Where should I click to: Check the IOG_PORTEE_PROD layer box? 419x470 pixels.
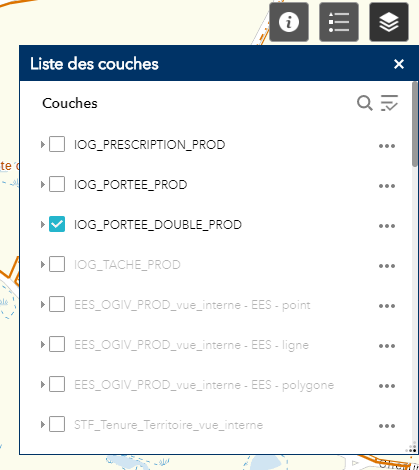pos(57,184)
